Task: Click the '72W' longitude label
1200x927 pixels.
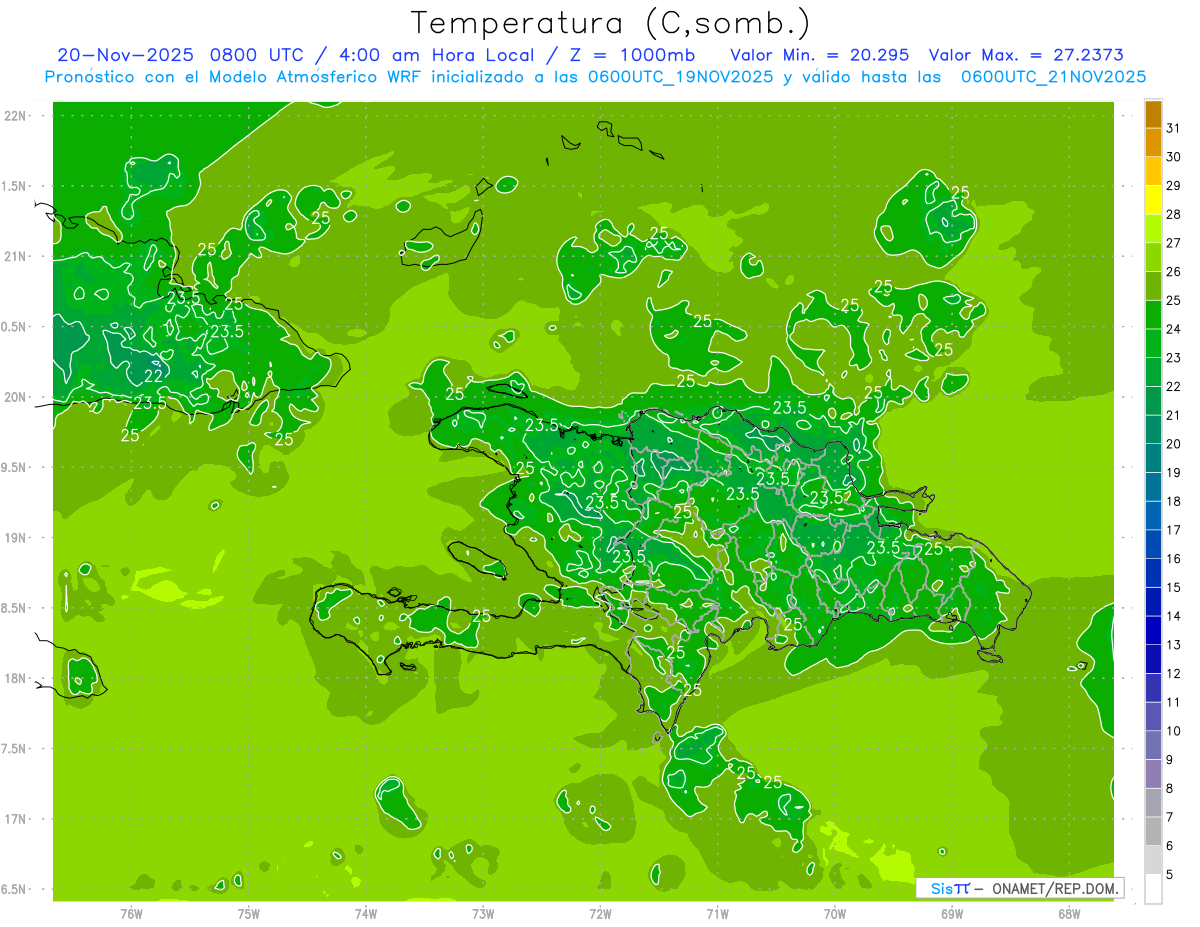Action: point(600,913)
